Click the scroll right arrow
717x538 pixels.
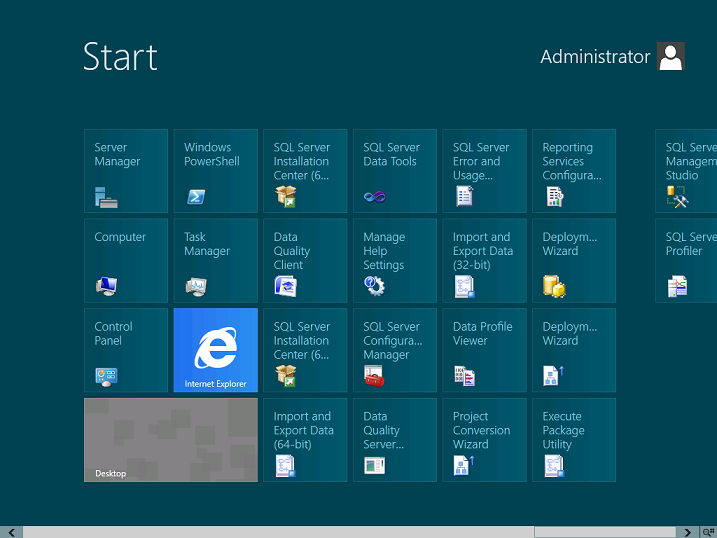click(687, 532)
